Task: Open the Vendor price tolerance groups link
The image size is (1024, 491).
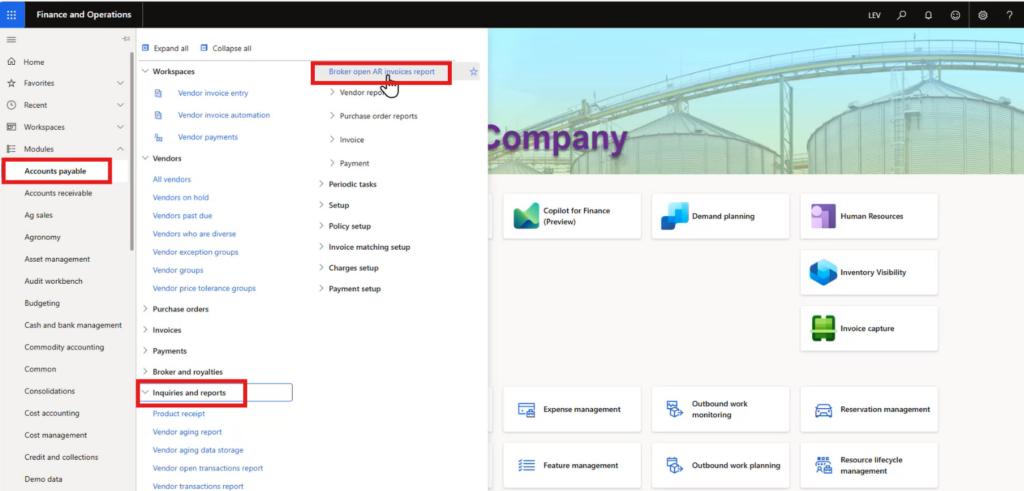Action: 204,288
